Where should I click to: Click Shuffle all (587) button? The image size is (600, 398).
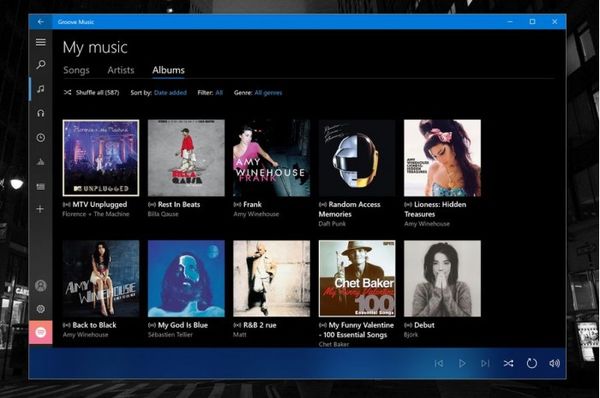[x=92, y=93]
